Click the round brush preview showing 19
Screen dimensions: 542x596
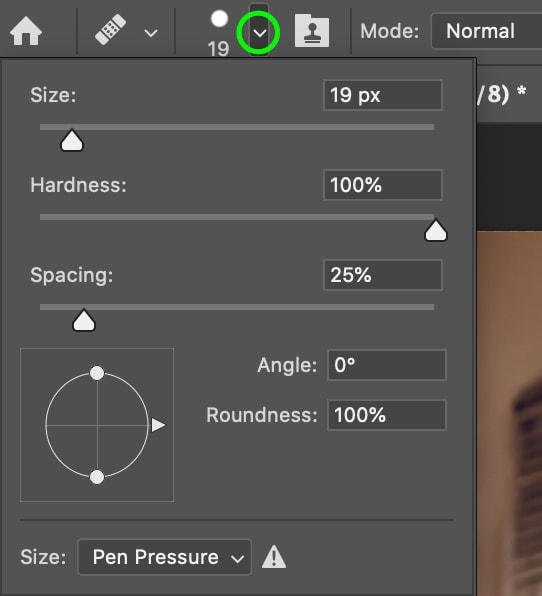tap(219, 33)
